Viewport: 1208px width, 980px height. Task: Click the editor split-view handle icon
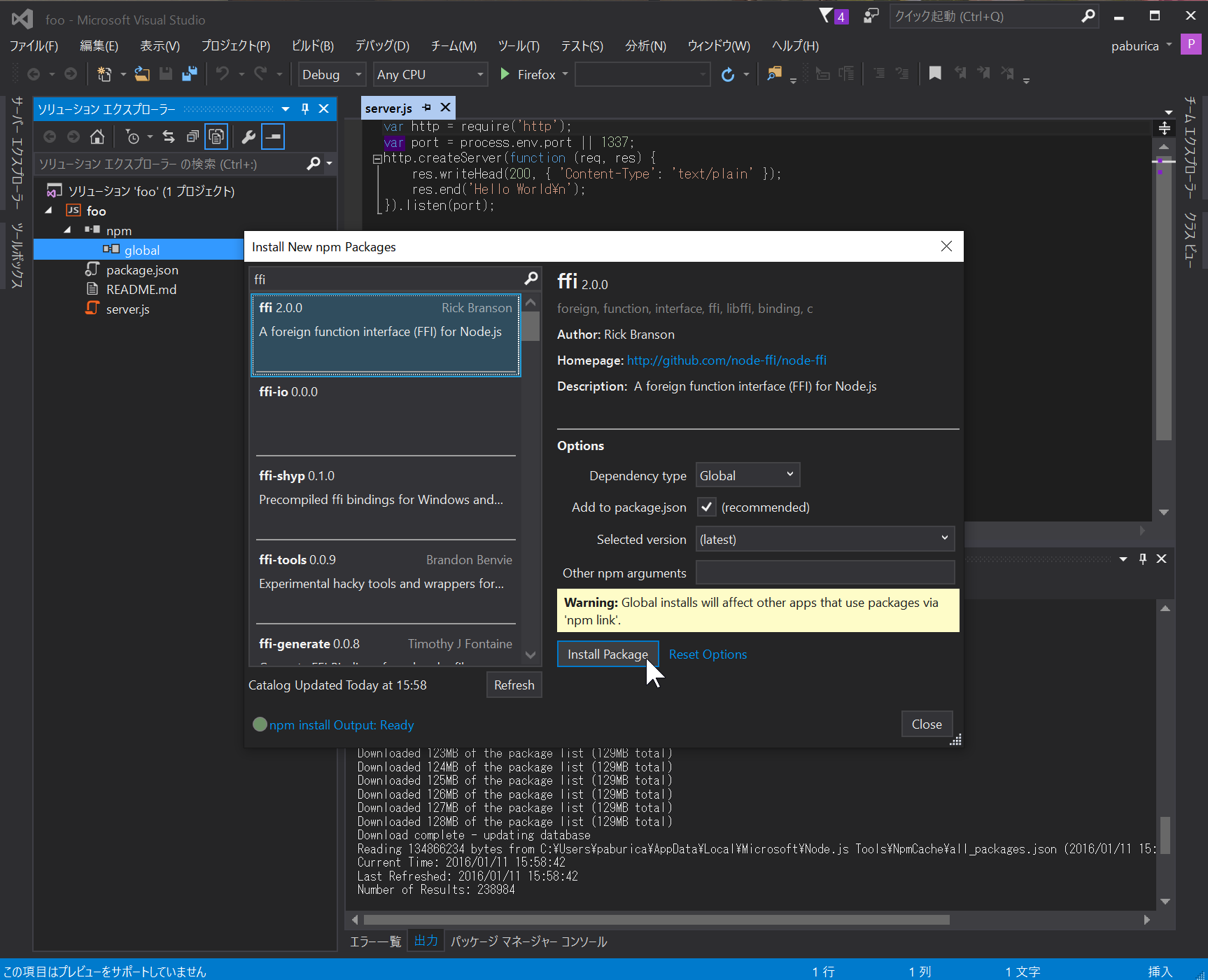(x=1165, y=128)
